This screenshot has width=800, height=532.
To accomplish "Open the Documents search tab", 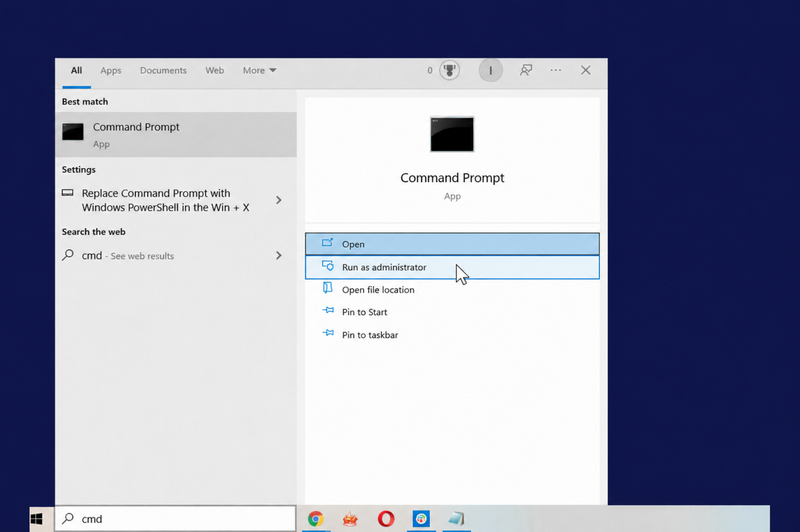I will 163,70.
